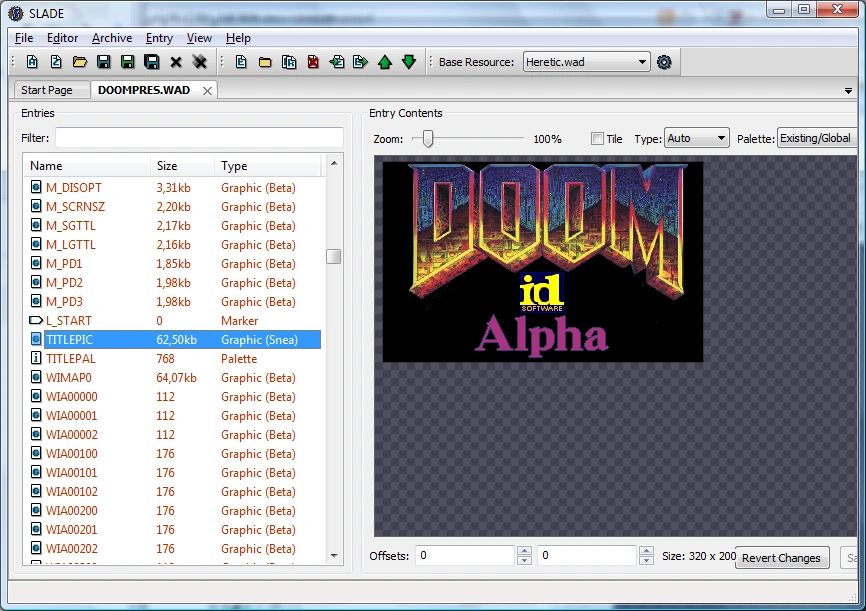This screenshot has width=866, height=611.
Task: Click the Close All double-X icon
Action: (x=199, y=62)
